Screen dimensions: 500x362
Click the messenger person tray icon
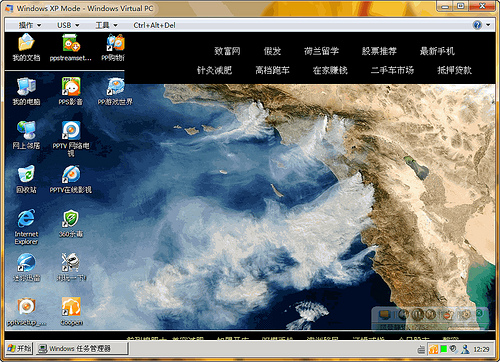[x=465, y=349]
